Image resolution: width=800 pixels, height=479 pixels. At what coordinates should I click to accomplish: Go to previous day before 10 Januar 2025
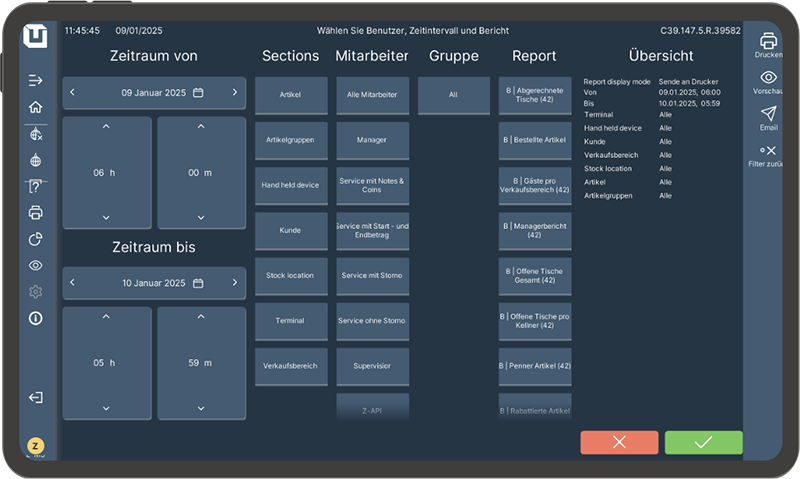click(x=72, y=283)
